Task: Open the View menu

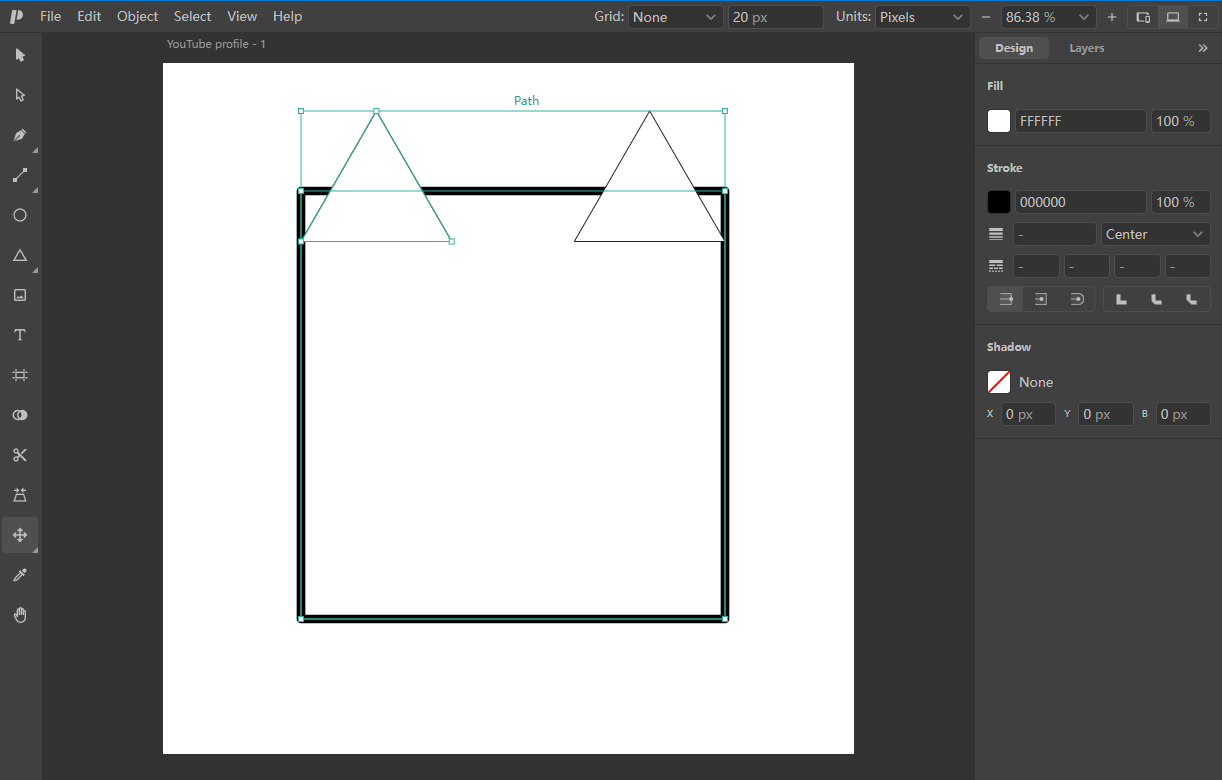Action: pyautogui.click(x=242, y=16)
